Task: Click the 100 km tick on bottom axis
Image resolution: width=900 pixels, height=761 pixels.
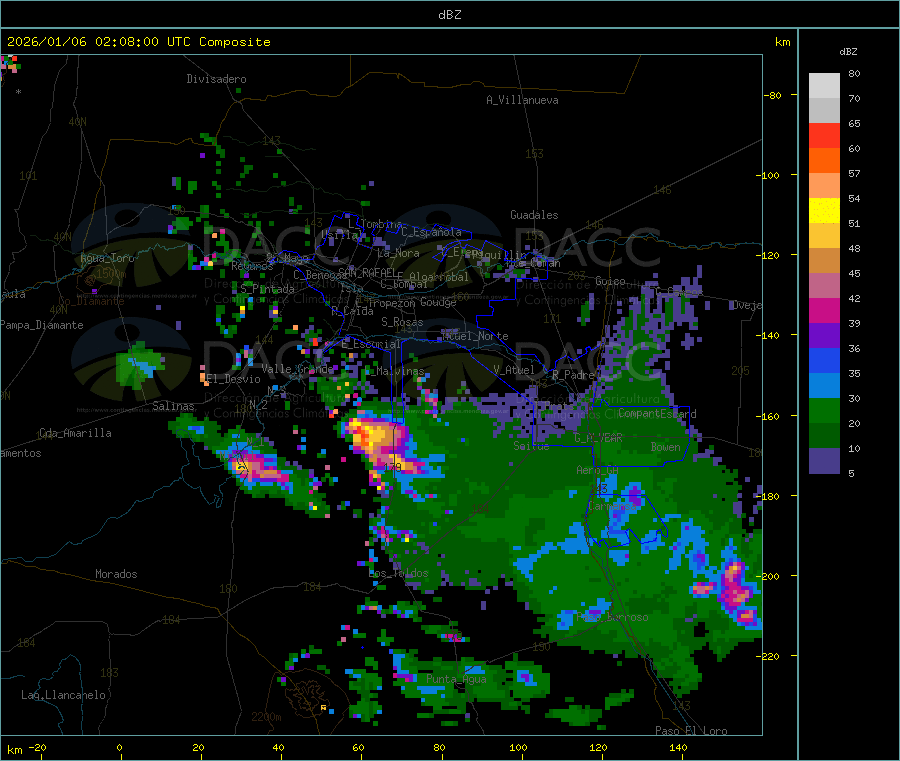Action: [518, 747]
